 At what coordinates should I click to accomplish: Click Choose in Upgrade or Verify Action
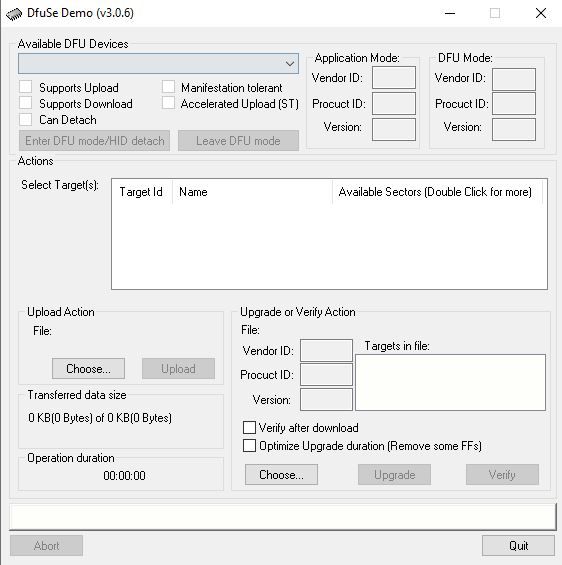281,475
